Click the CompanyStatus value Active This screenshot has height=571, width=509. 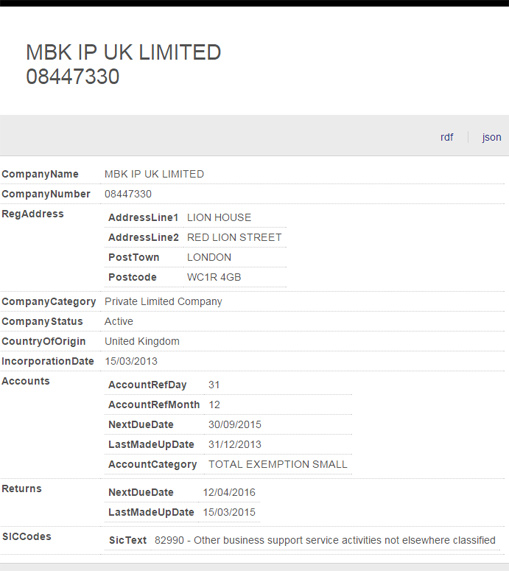coord(119,322)
